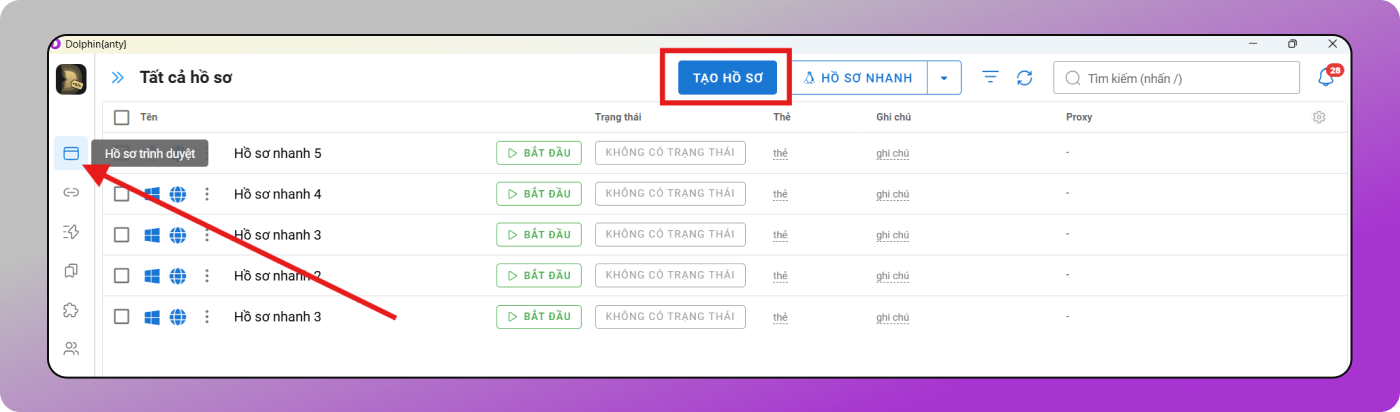The image size is (1400, 412).
Task: Check the box for Hồ sơ nhanh 4
Action: 122,194
